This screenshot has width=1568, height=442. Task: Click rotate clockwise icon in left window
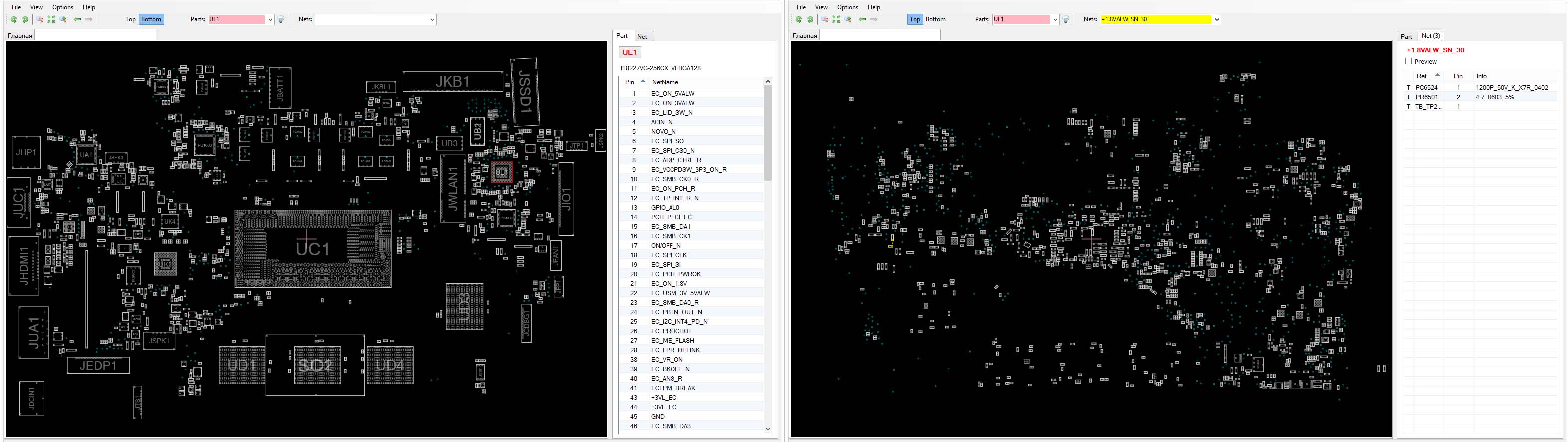pyautogui.click(x=25, y=19)
